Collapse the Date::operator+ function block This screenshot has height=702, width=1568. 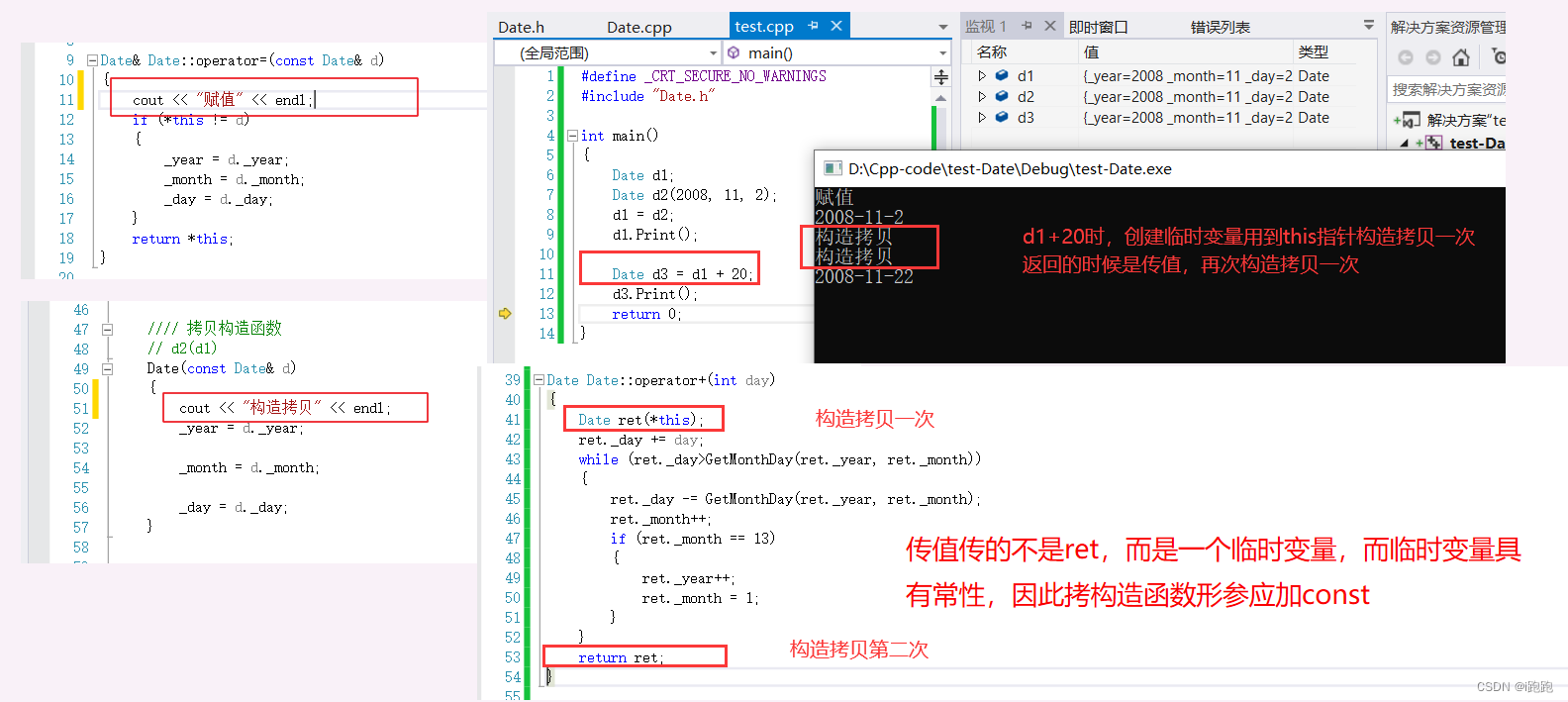tap(539, 380)
